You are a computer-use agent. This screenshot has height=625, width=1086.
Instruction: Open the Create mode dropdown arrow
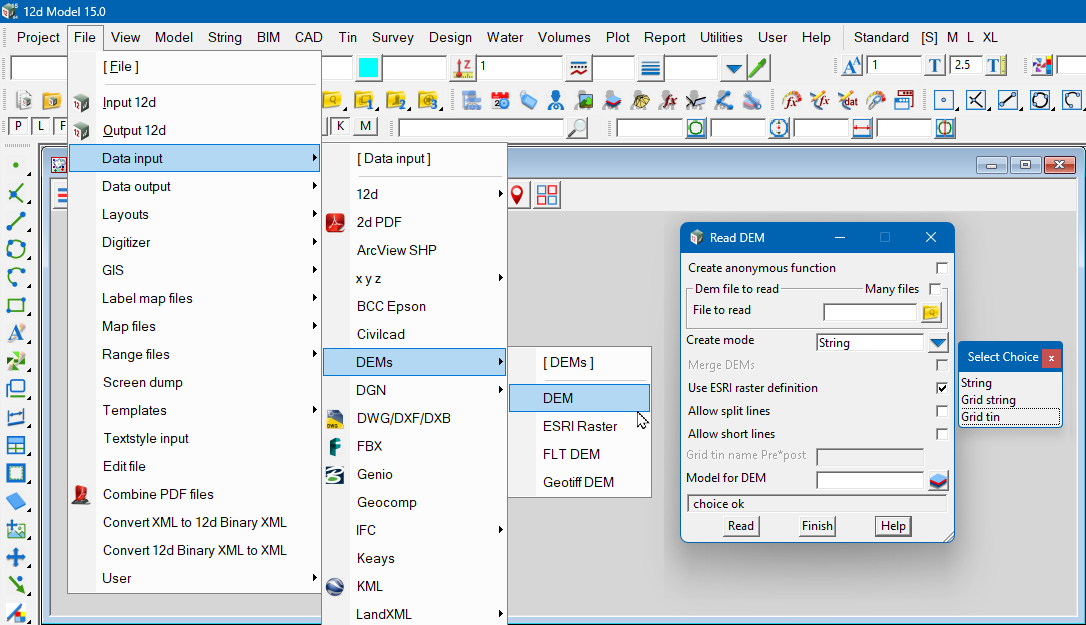tap(937, 343)
